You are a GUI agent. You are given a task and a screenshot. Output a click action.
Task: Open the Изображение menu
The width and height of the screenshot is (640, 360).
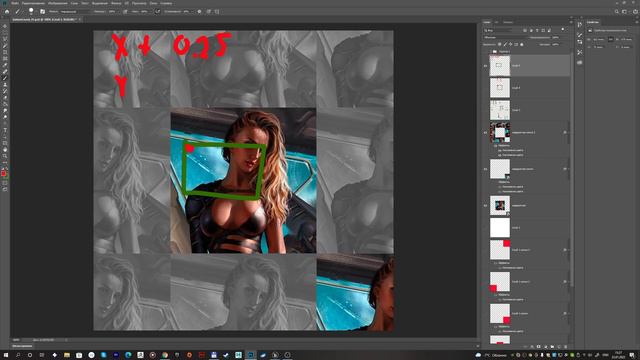click(58, 3)
